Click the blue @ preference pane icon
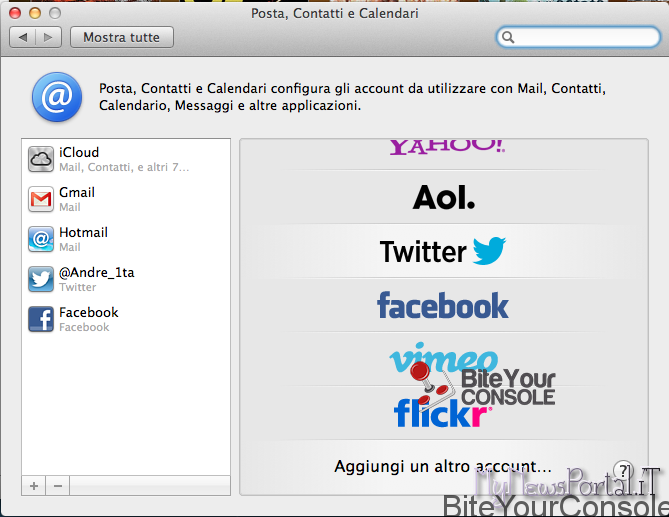The height and width of the screenshot is (517, 669). point(57,97)
